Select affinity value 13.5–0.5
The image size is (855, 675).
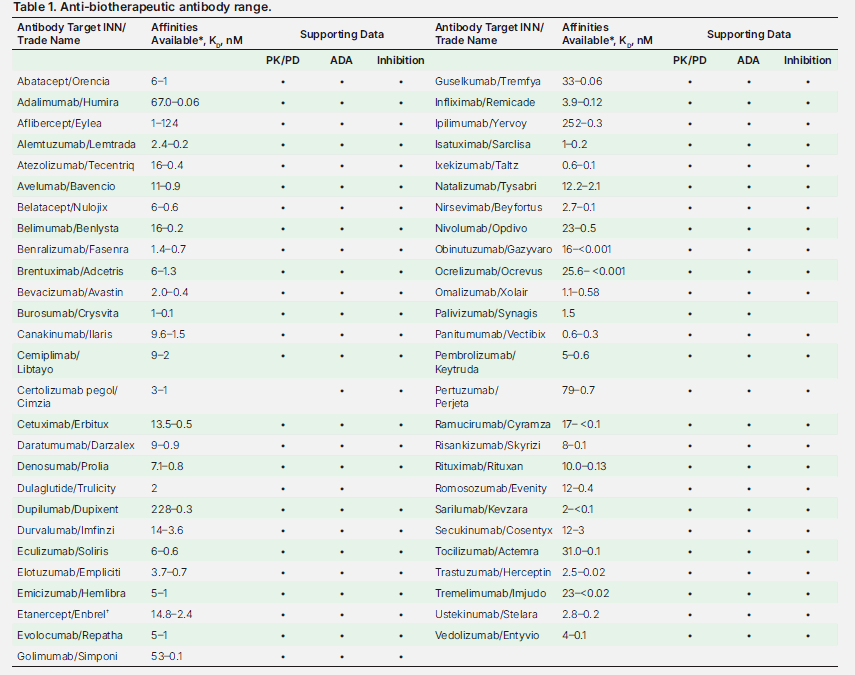[x=172, y=424]
